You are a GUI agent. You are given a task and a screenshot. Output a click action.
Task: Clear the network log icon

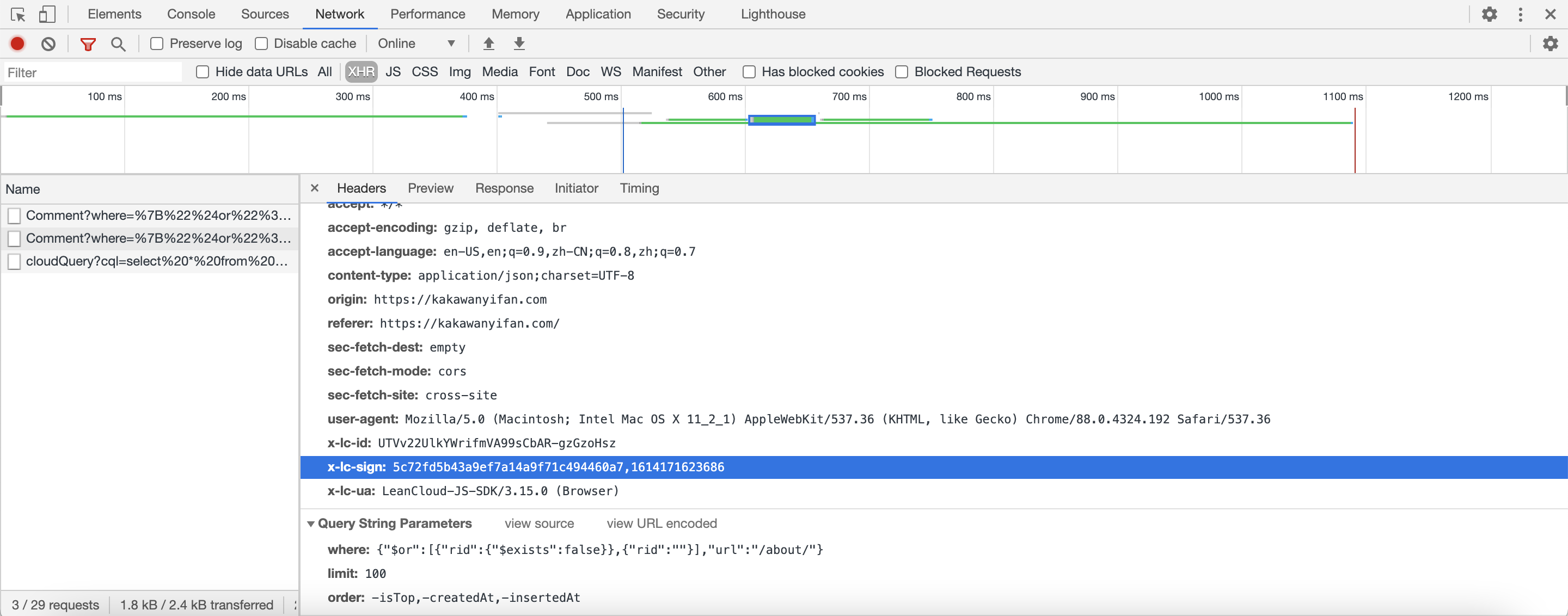[x=48, y=44]
